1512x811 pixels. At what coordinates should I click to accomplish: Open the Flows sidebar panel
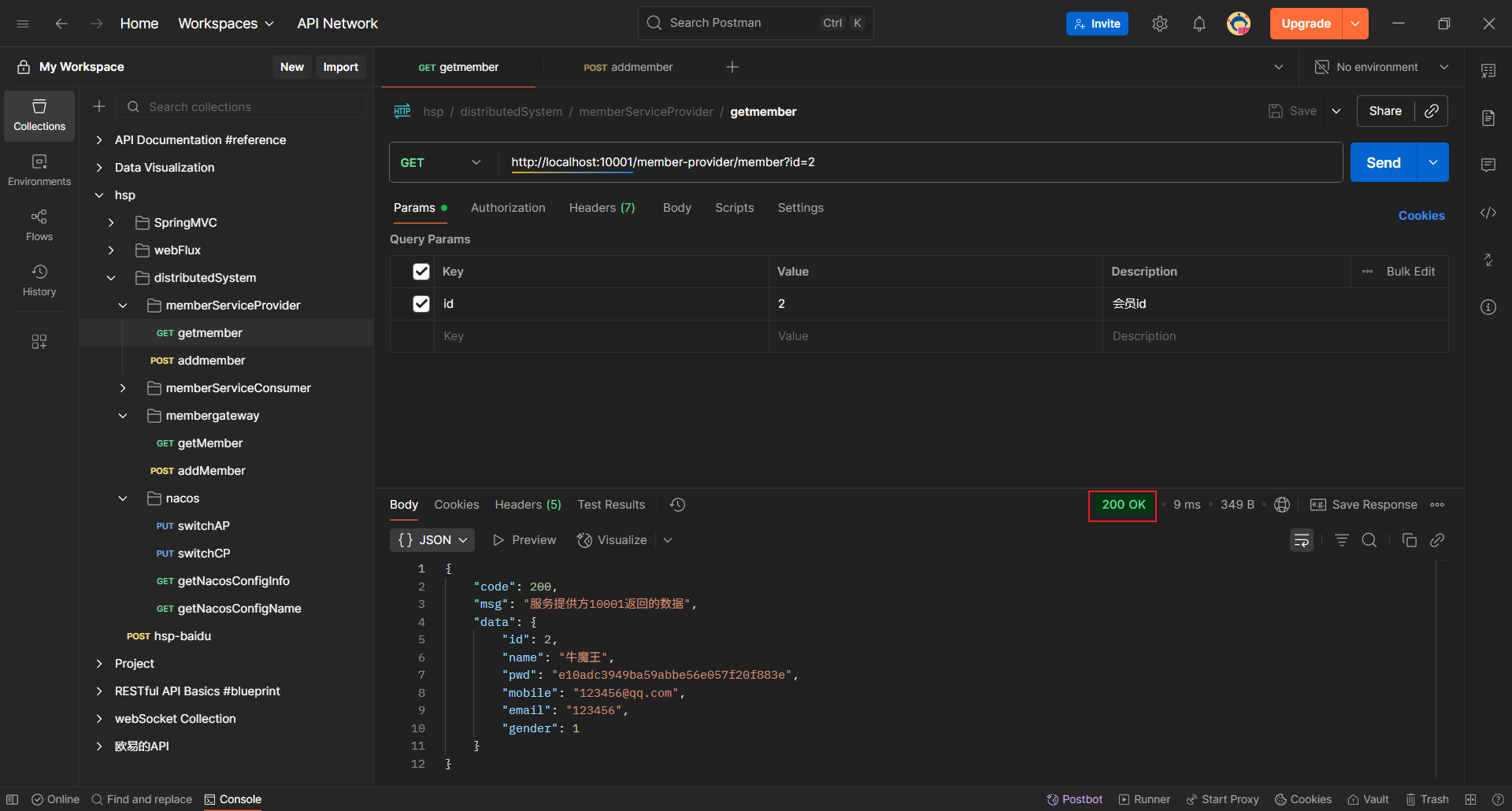[39, 225]
